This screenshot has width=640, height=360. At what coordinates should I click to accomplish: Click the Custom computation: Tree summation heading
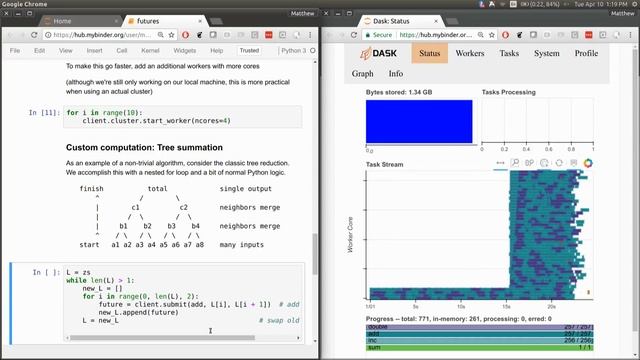pyautogui.click(x=144, y=148)
